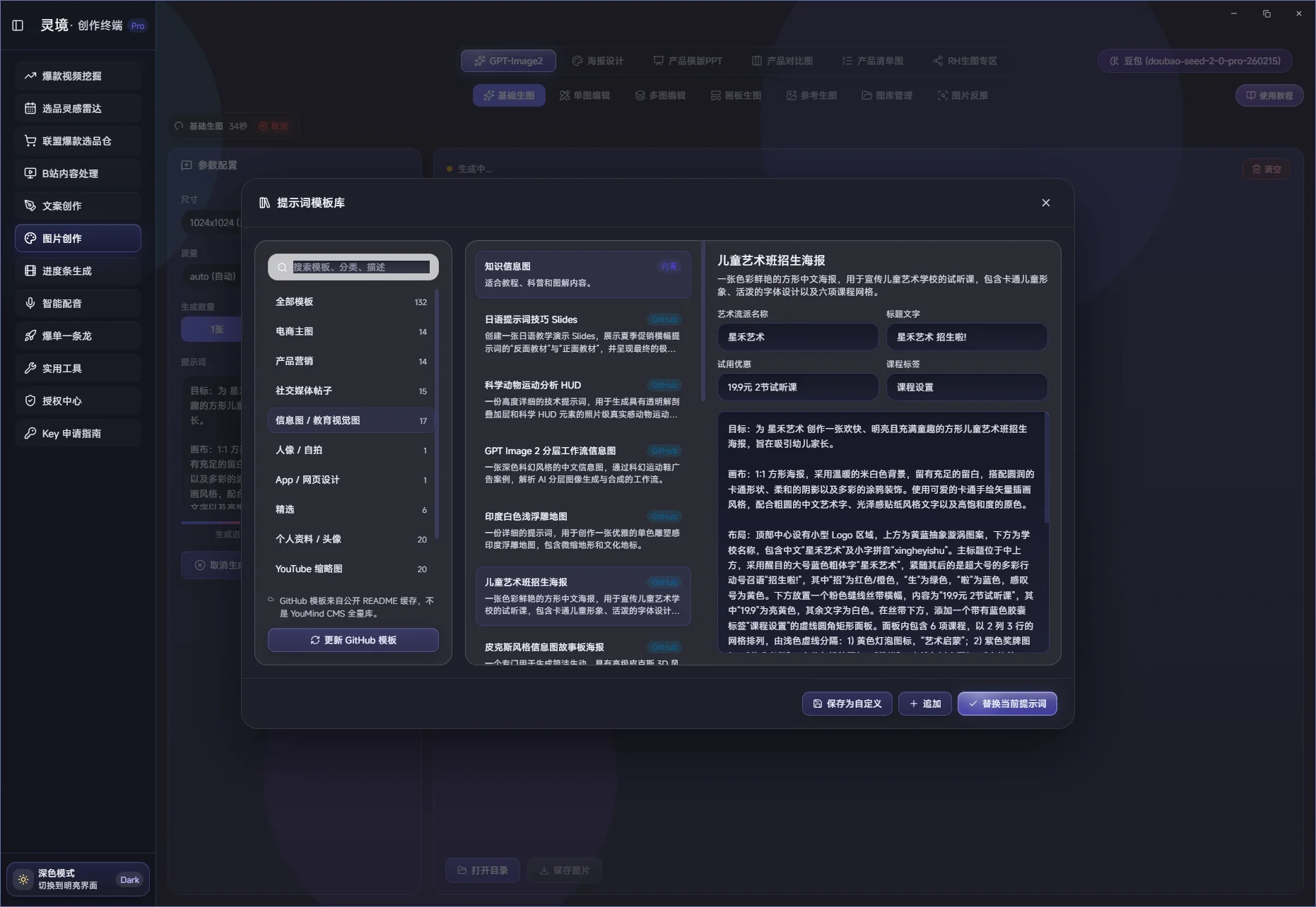
Task: Click inside the prompt preview text area
Action: point(883,533)
